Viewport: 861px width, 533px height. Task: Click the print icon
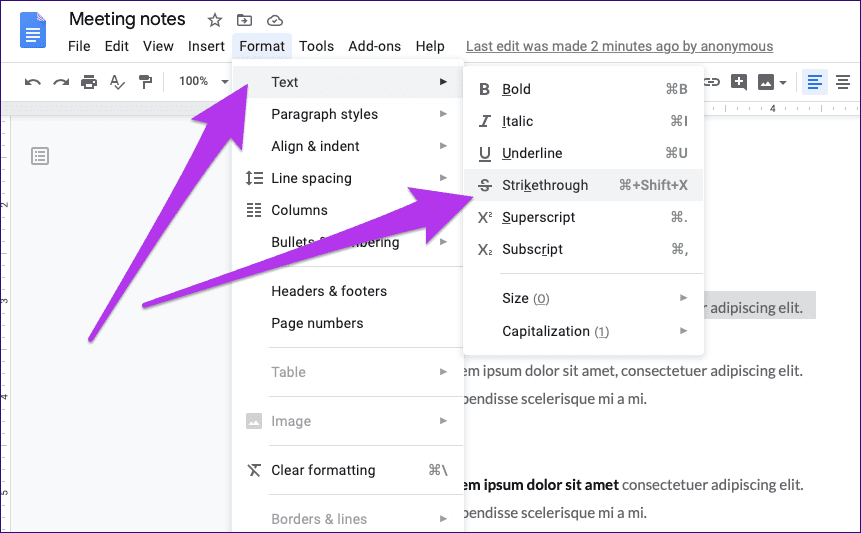(89, 82)
